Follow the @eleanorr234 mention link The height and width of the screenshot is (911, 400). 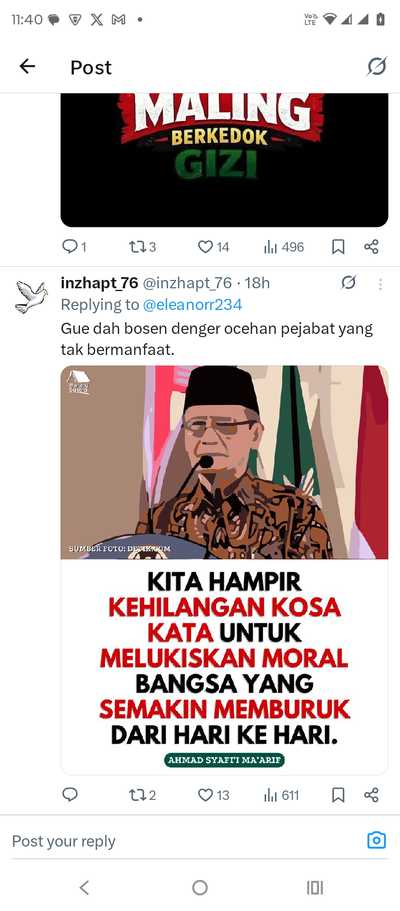192,304
